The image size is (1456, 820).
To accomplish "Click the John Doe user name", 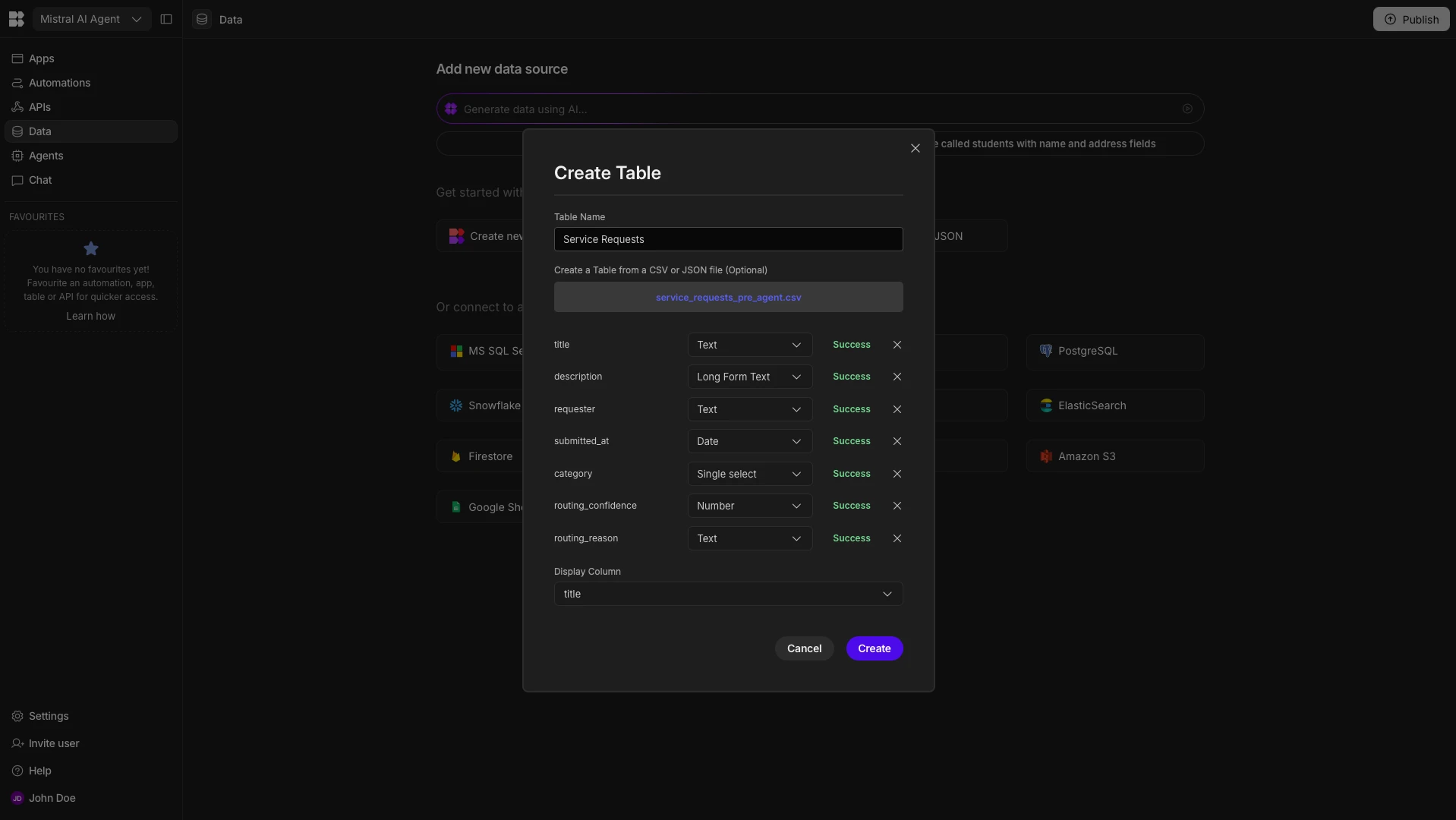I will [x=52, y=798].
